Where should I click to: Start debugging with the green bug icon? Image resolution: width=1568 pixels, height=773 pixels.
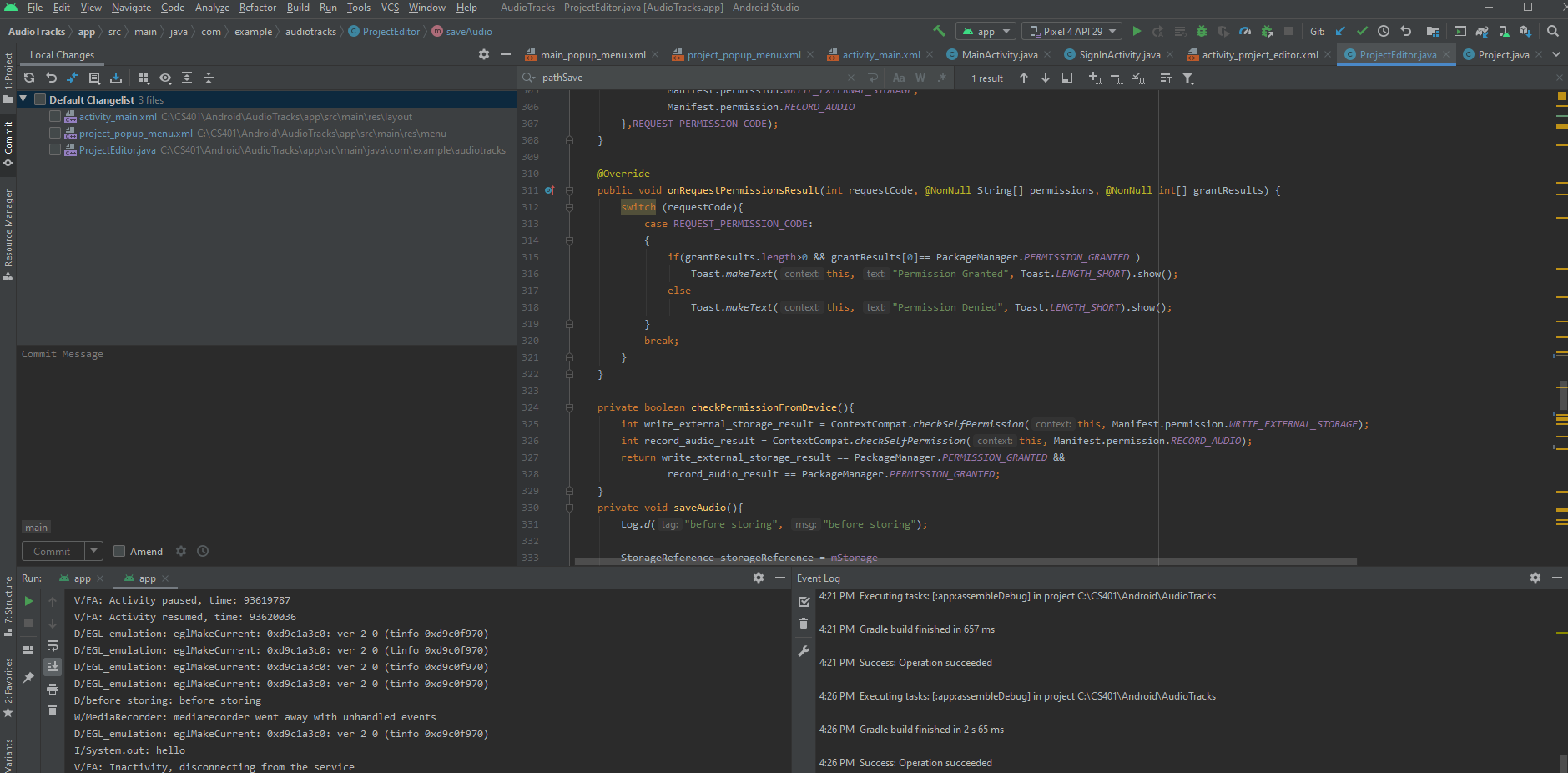[x=1202, y=31]
